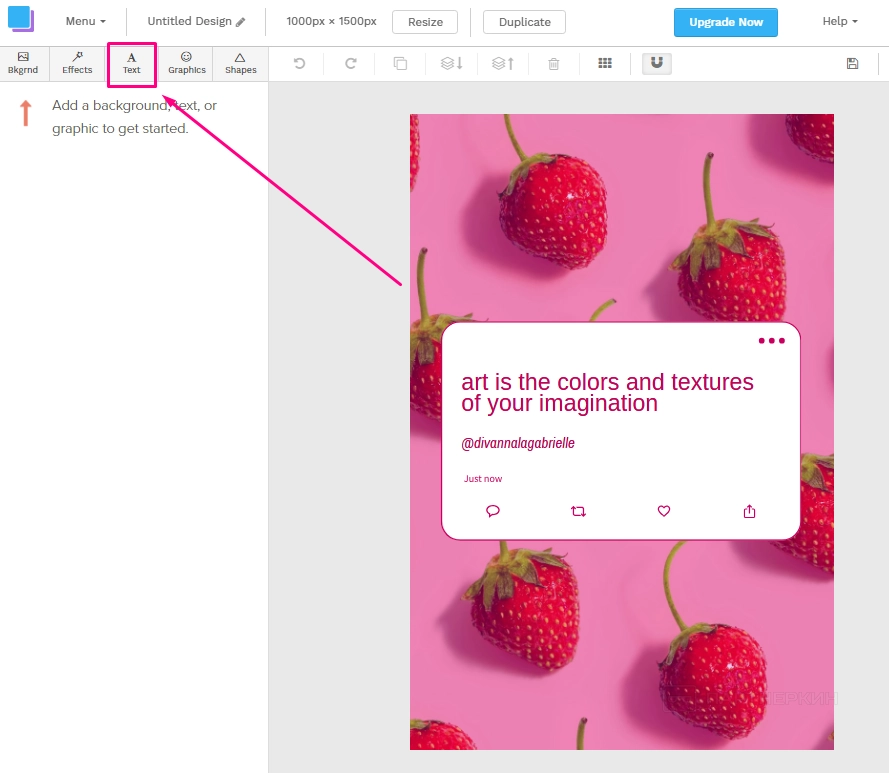Open the Bkgrnd tab
Screen dimensions: 889x773
click(23, 64)
